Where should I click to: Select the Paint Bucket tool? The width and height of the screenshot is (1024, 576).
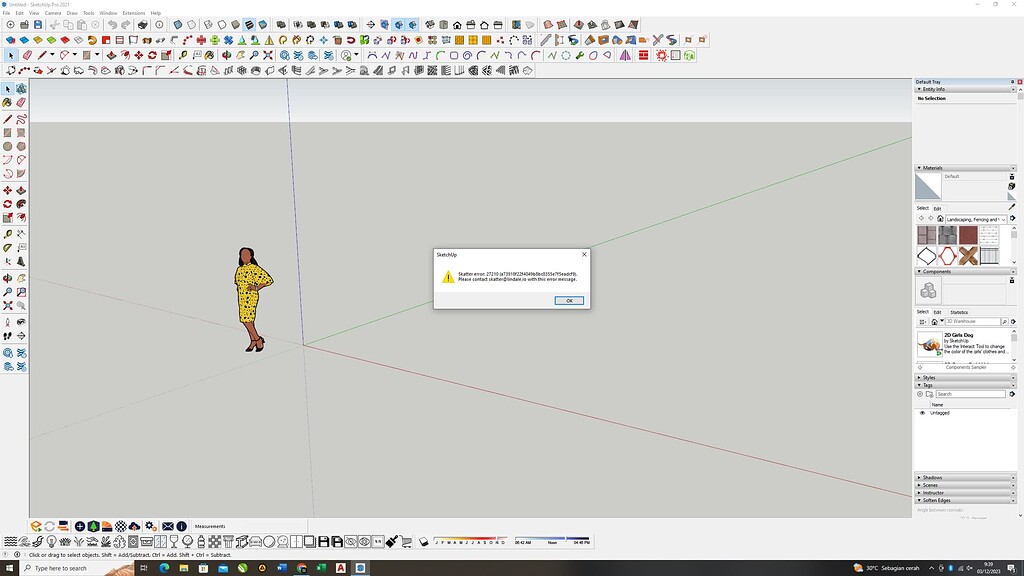7,103
